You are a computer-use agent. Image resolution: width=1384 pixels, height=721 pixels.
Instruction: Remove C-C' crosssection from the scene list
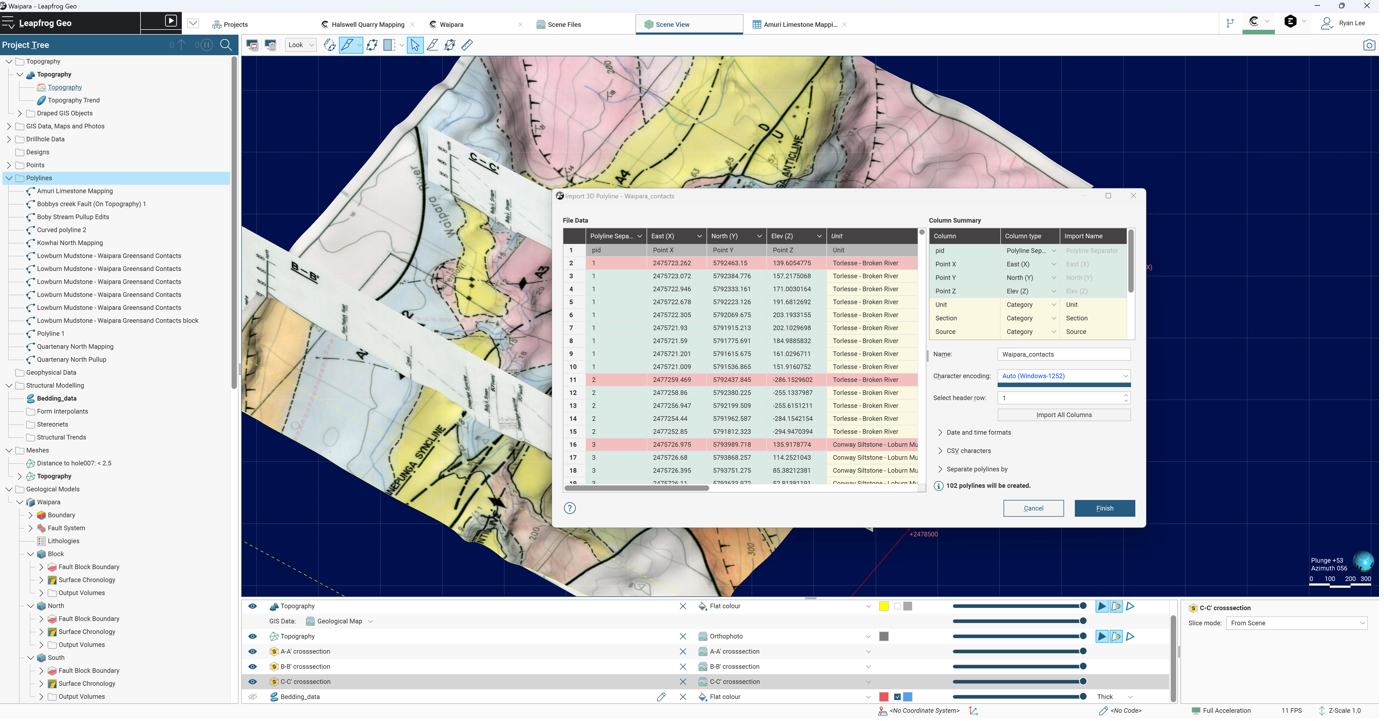[x=683, y=682]
